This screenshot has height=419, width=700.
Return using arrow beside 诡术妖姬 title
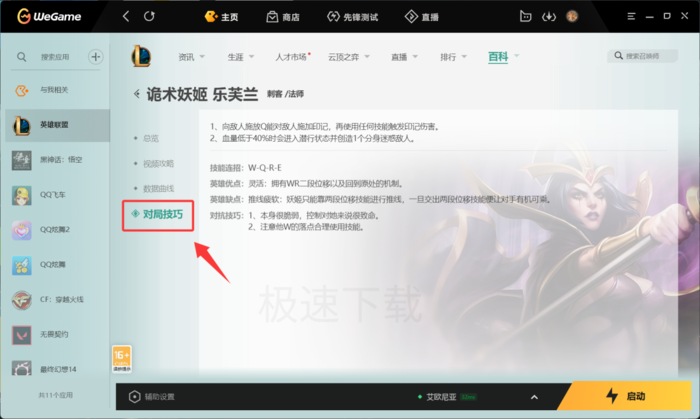click(137, 94)
